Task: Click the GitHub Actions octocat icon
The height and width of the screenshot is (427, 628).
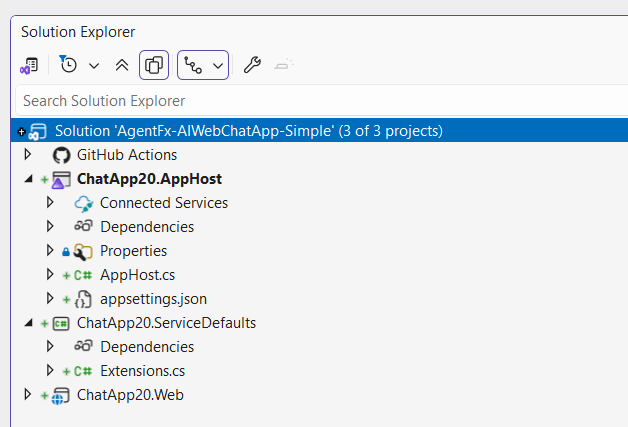Action: pyautogui.click(x=61, y=155)
